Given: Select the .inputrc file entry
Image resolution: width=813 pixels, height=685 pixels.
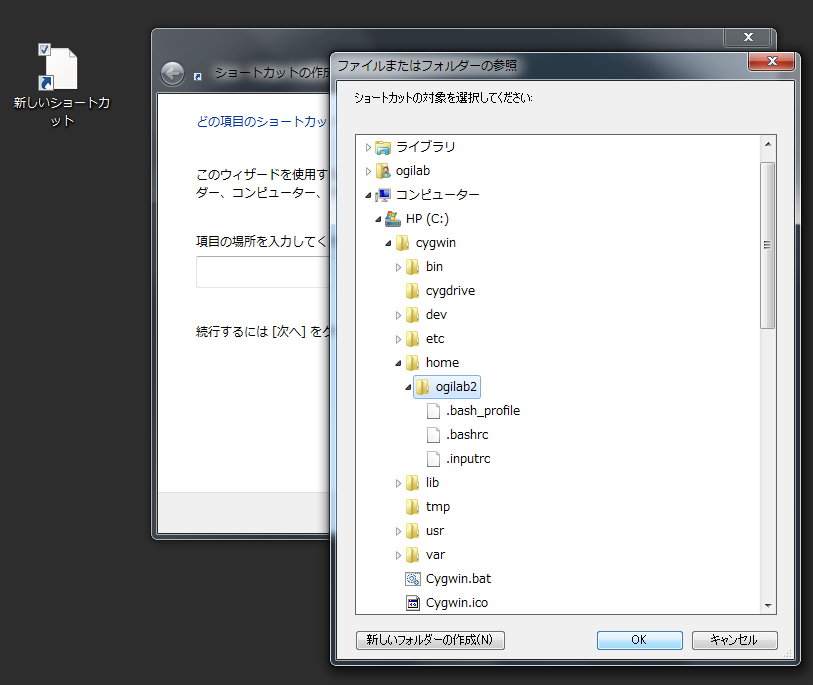Looking at the screenshot, I should (467, 459).
